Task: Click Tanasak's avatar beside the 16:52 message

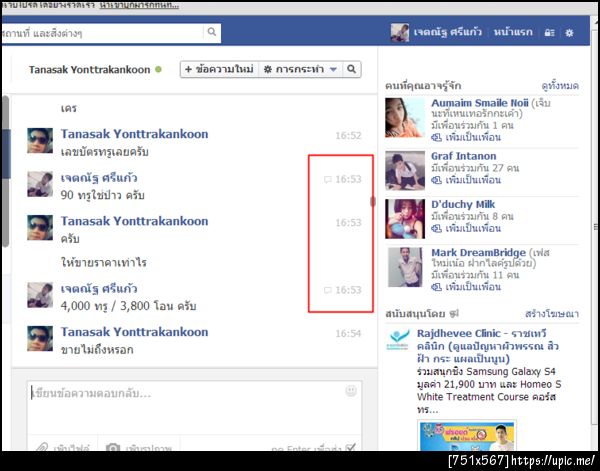Action: point(40,140)
